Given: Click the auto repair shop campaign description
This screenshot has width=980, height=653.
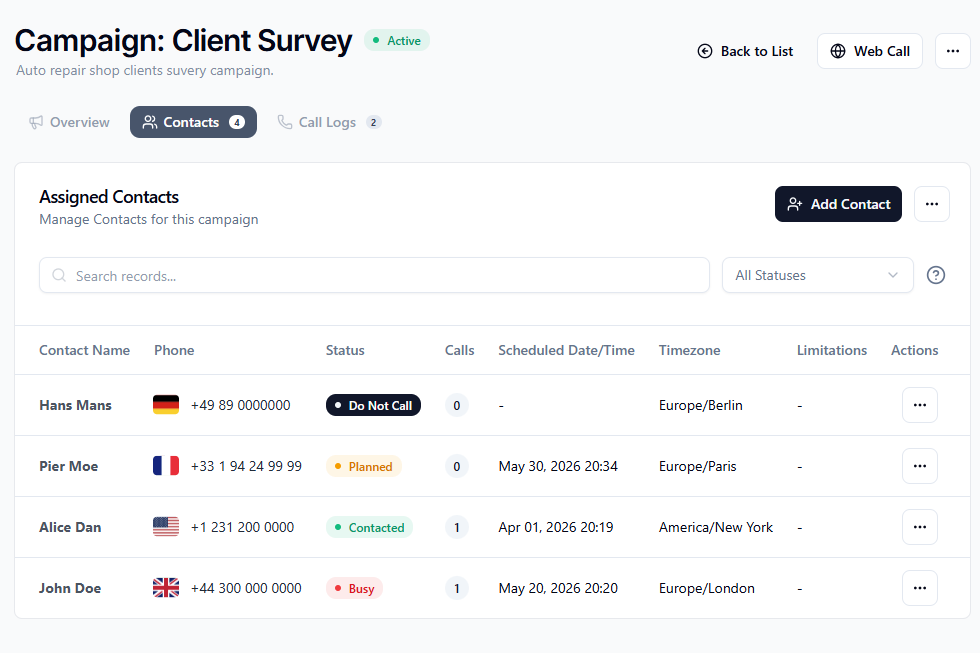Looking at the screenshot, I should point(145,70).
